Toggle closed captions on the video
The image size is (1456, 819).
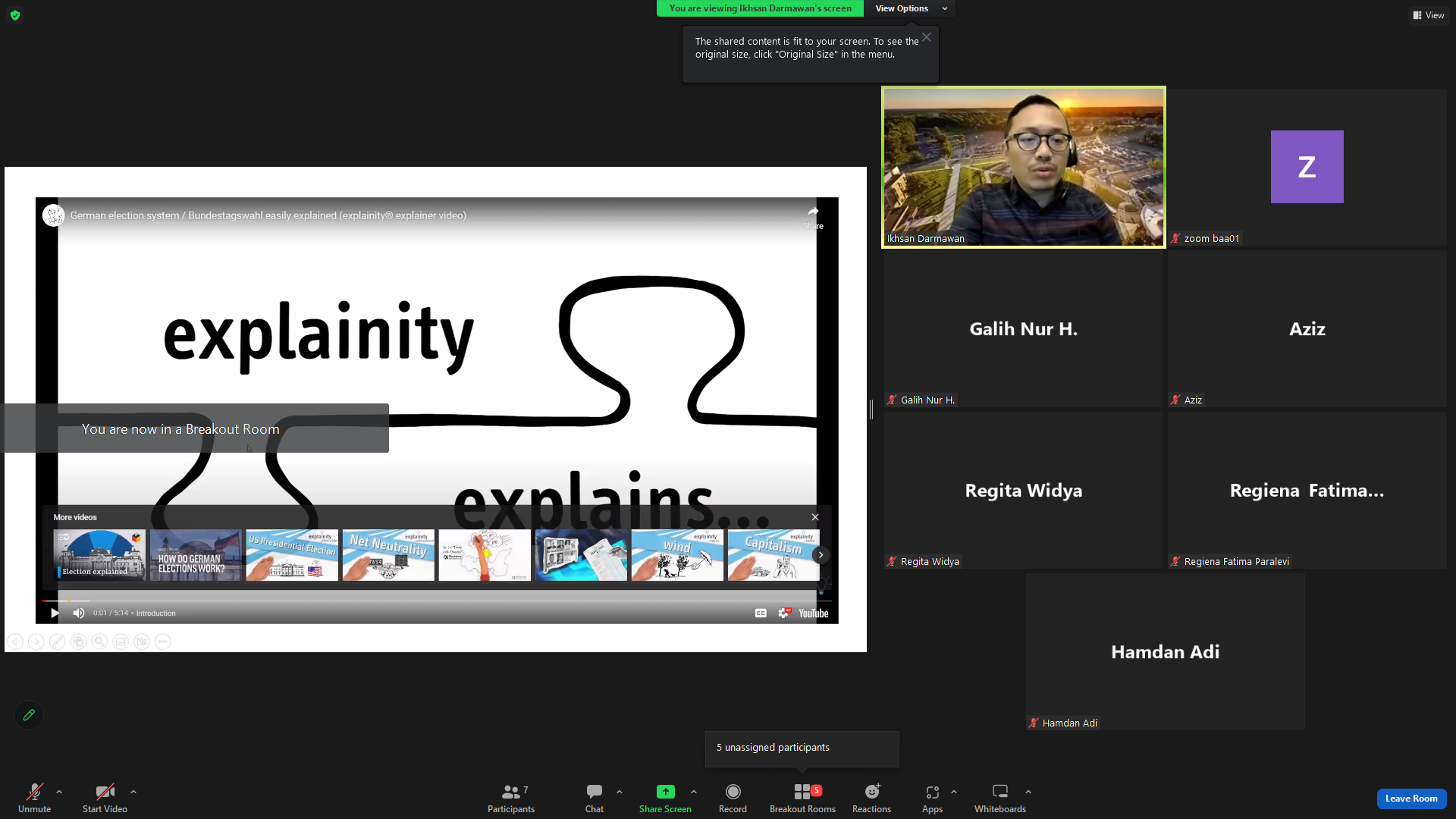(x=761, y=613)
